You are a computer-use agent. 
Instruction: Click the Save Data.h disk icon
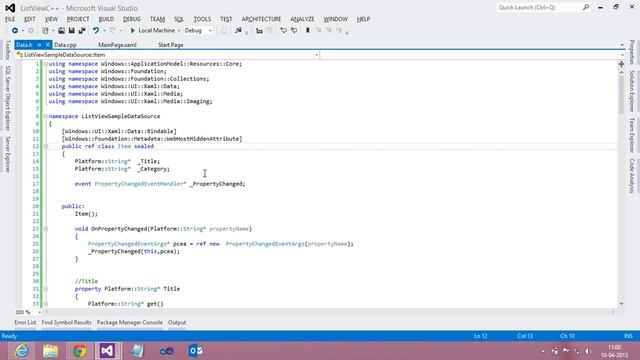point(71,31)
